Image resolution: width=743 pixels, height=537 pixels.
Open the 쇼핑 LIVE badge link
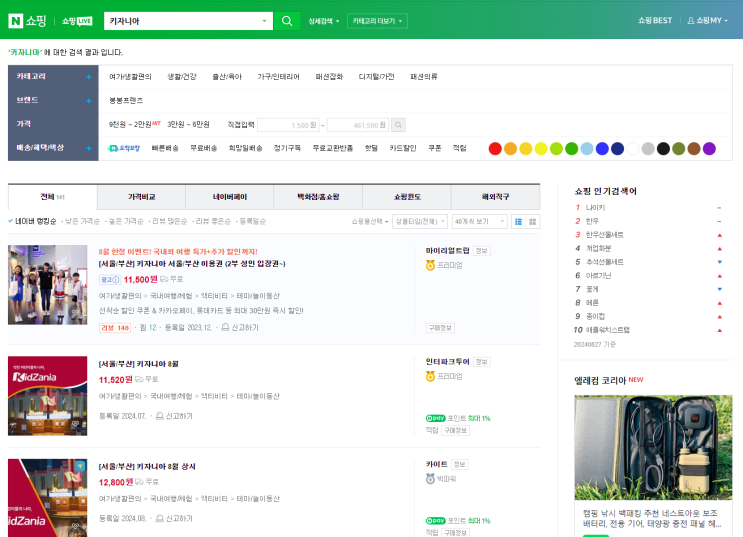tap(77, 21)
